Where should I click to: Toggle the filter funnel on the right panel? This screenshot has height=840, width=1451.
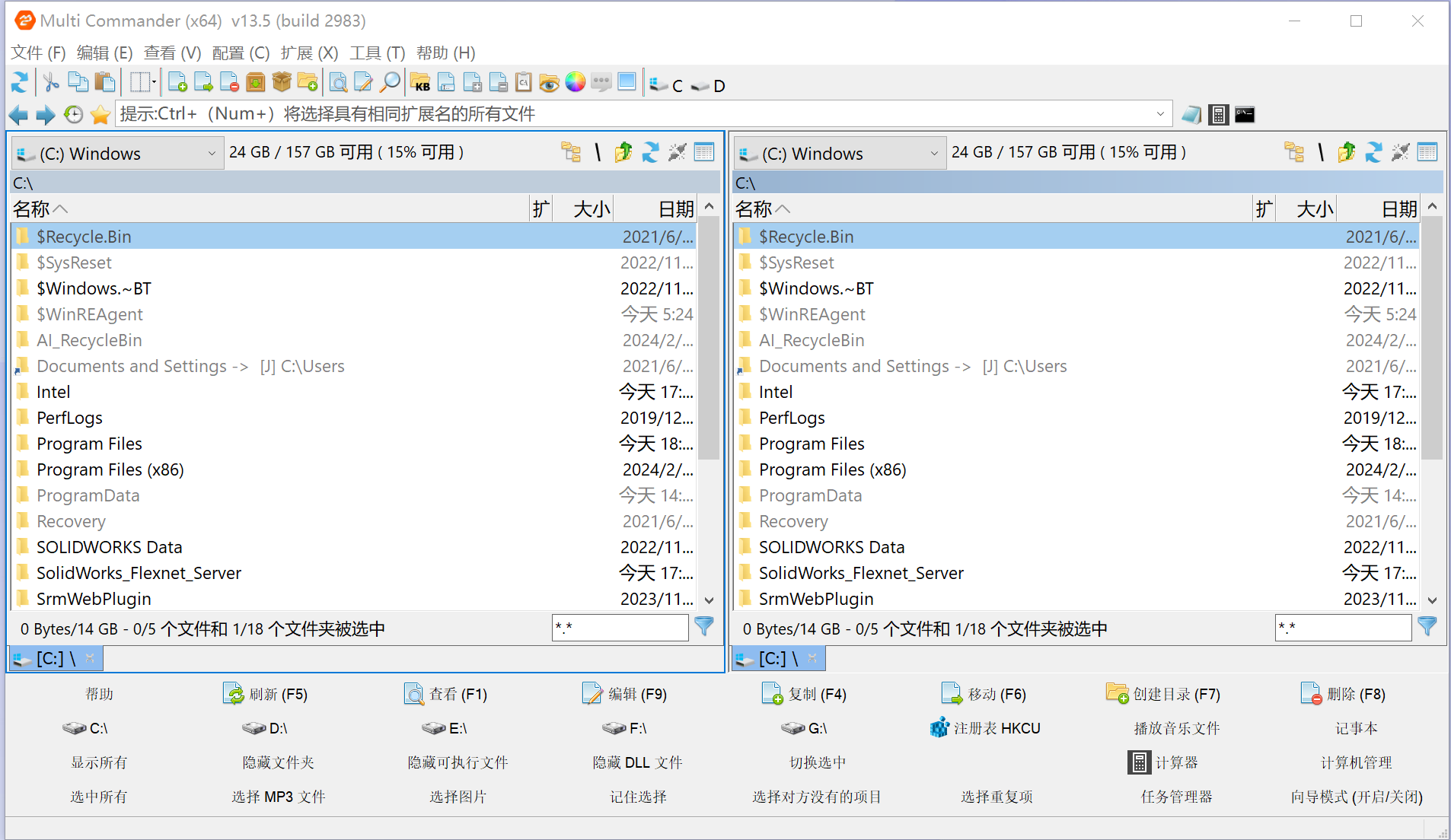[x=1427, y=627]
